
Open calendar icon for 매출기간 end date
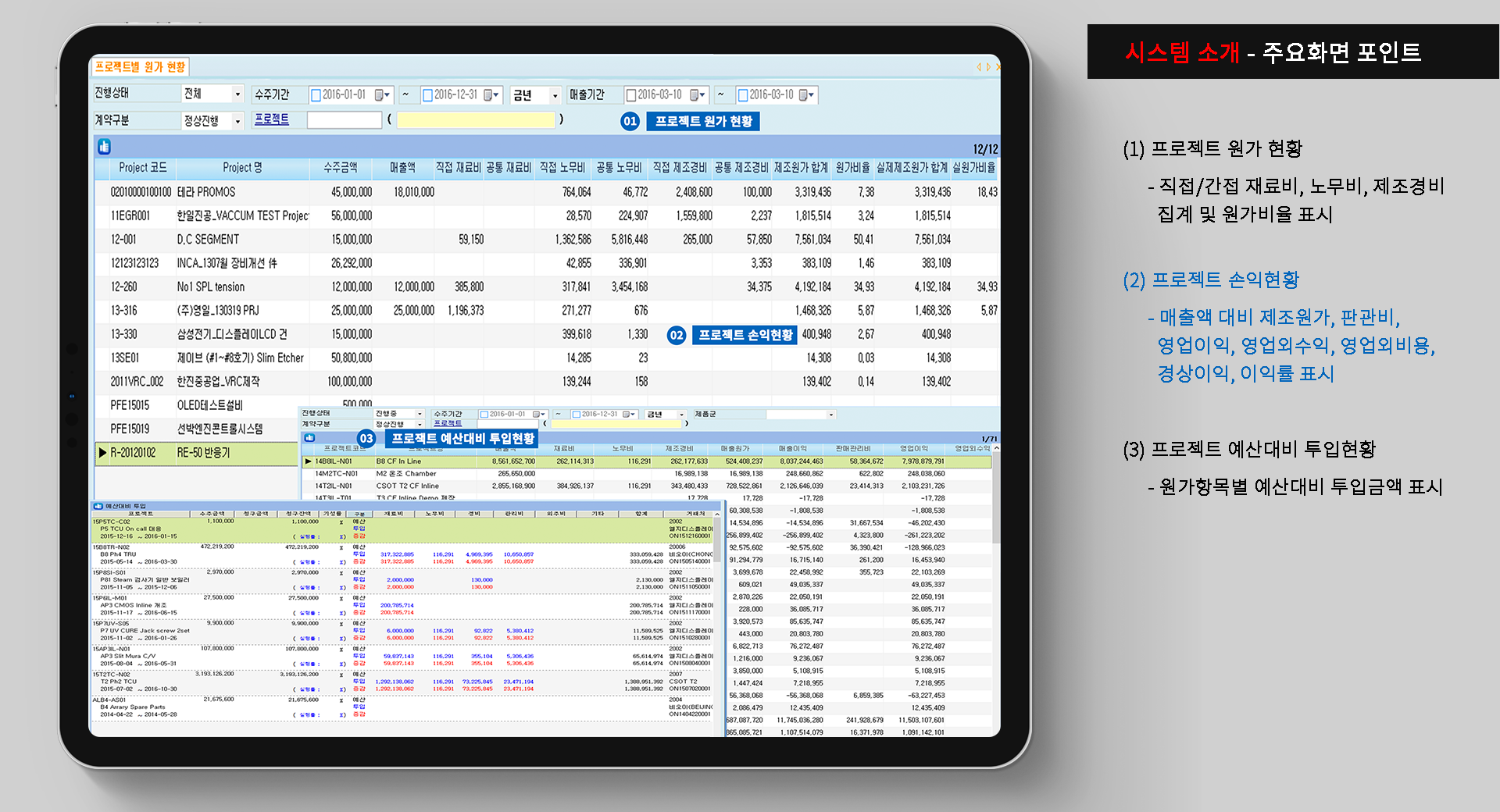click(x=807, y=95)
